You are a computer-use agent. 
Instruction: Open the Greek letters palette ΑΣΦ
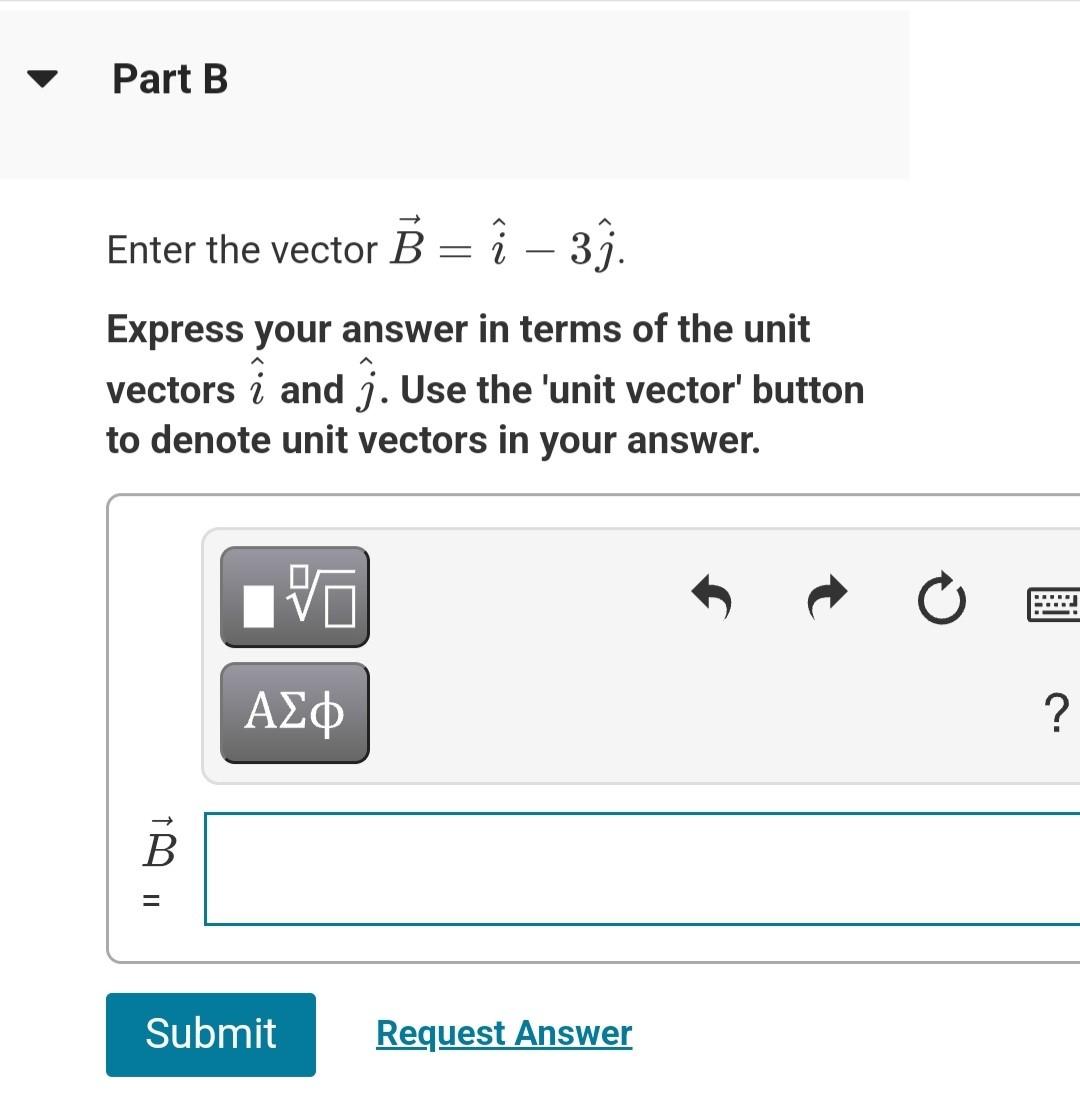(x=294, y=712)
